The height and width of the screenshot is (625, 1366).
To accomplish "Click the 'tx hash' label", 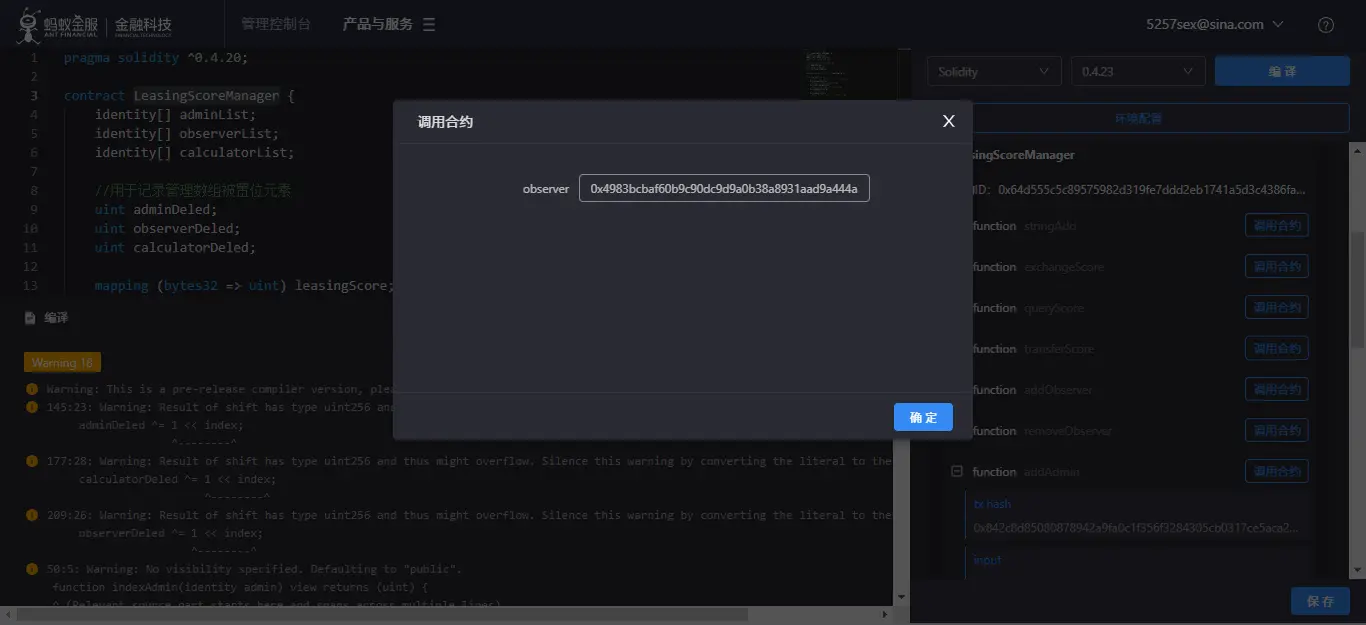I will (992, 504).
